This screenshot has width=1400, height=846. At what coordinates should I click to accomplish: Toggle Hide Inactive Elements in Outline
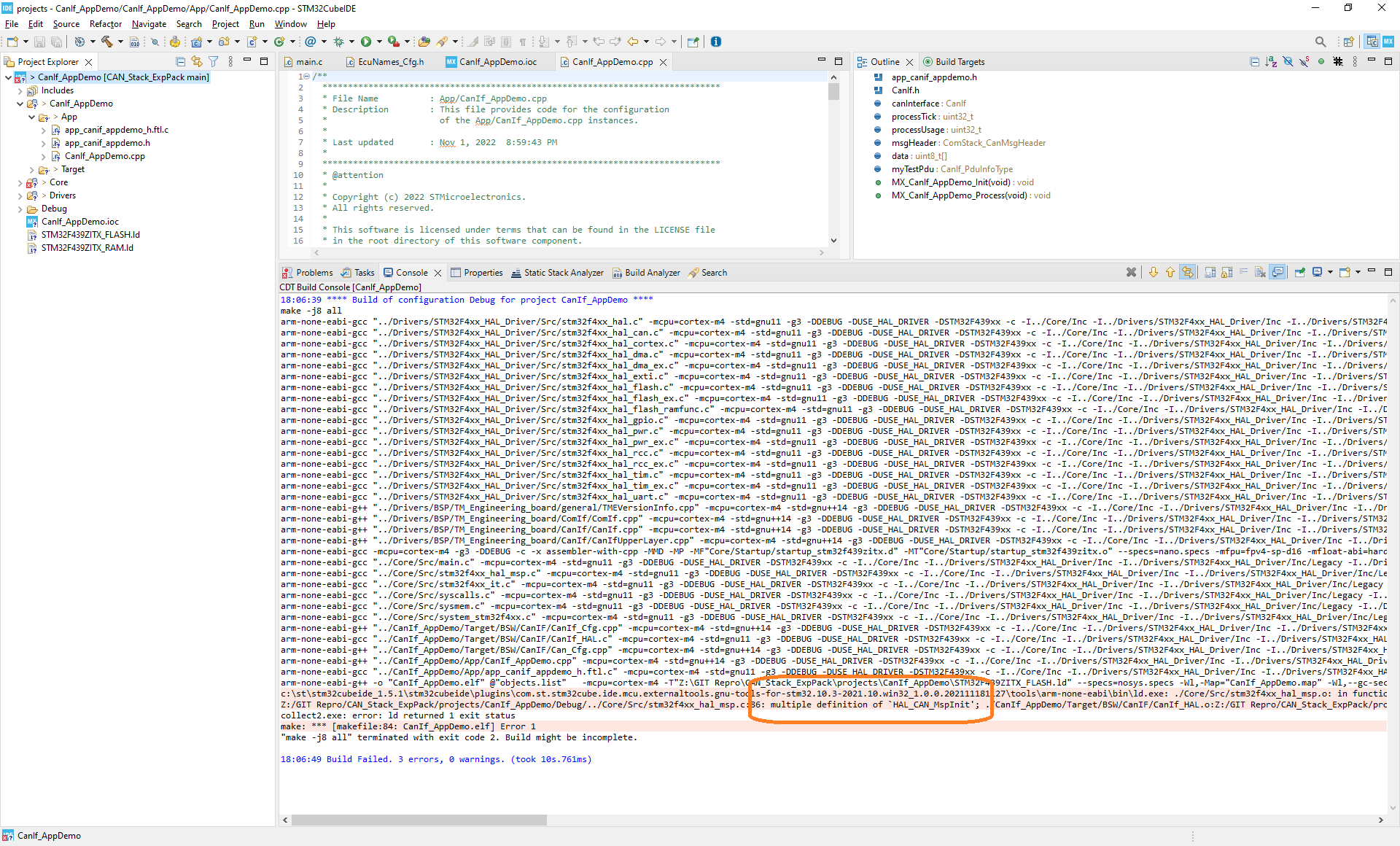1338,62
